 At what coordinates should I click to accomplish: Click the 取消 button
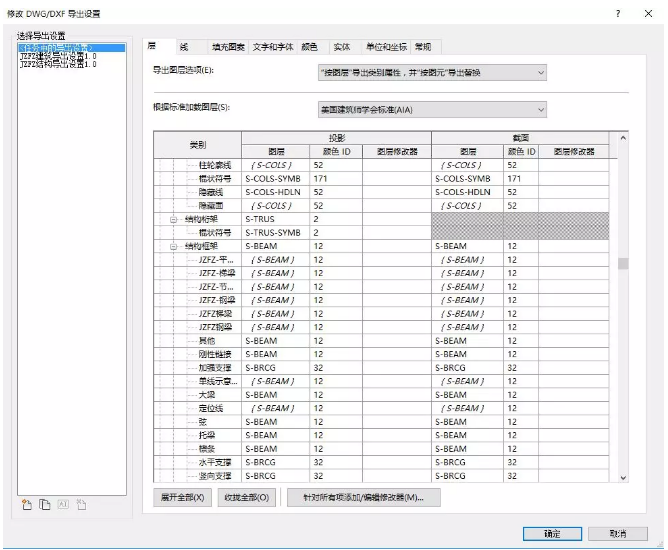tap(618, 533)
